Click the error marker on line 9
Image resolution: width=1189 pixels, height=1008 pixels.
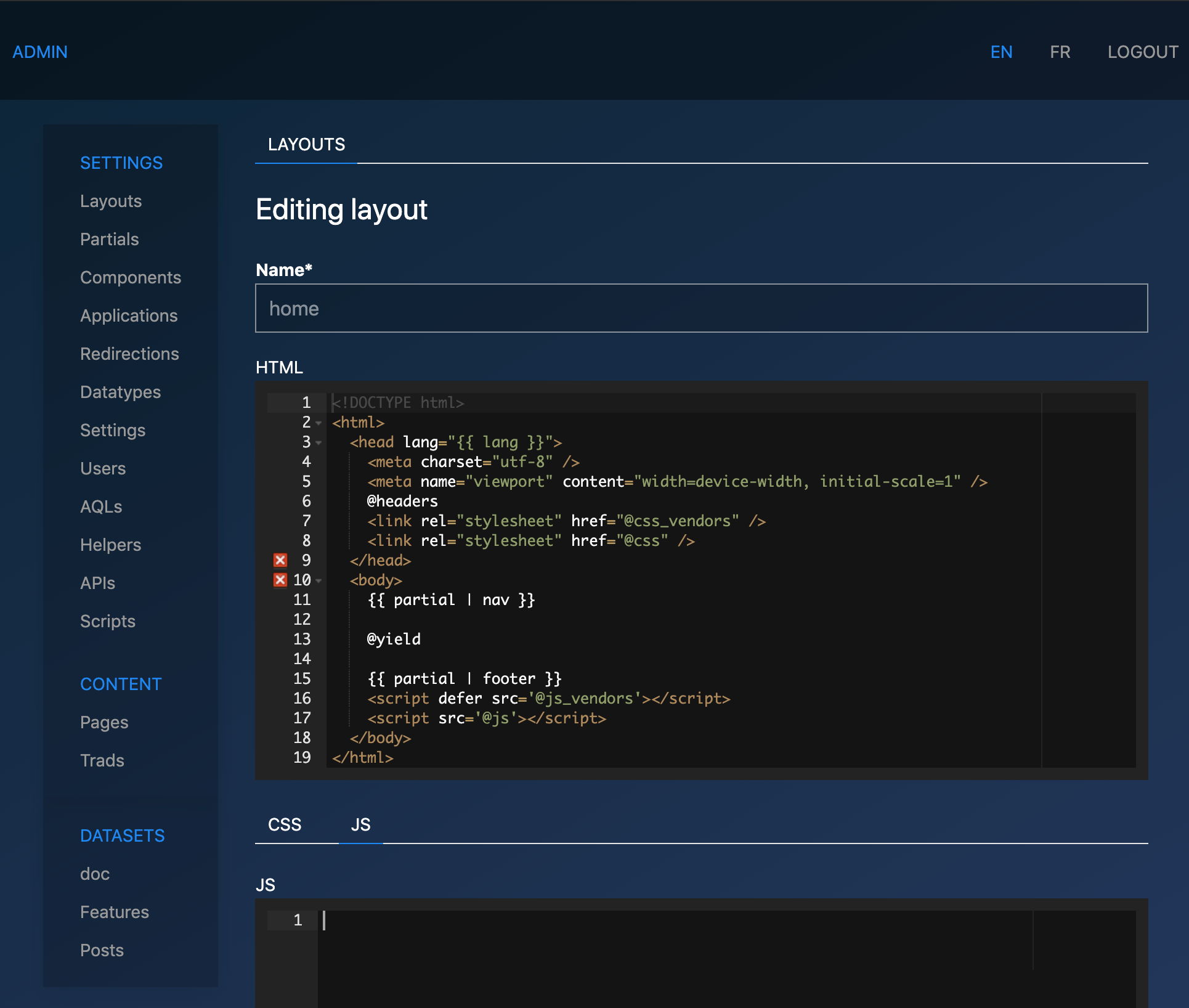pyautogui.click(x=280, y=560)
